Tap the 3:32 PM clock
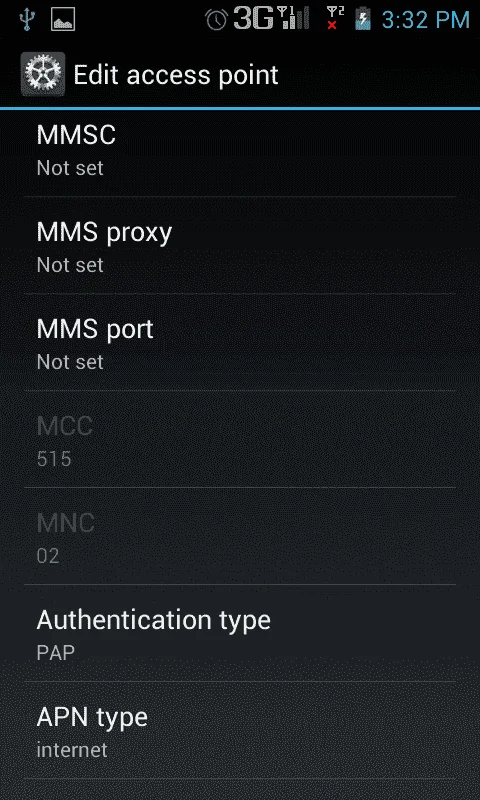Screen dimensions: 480x800 coord(425,20)
